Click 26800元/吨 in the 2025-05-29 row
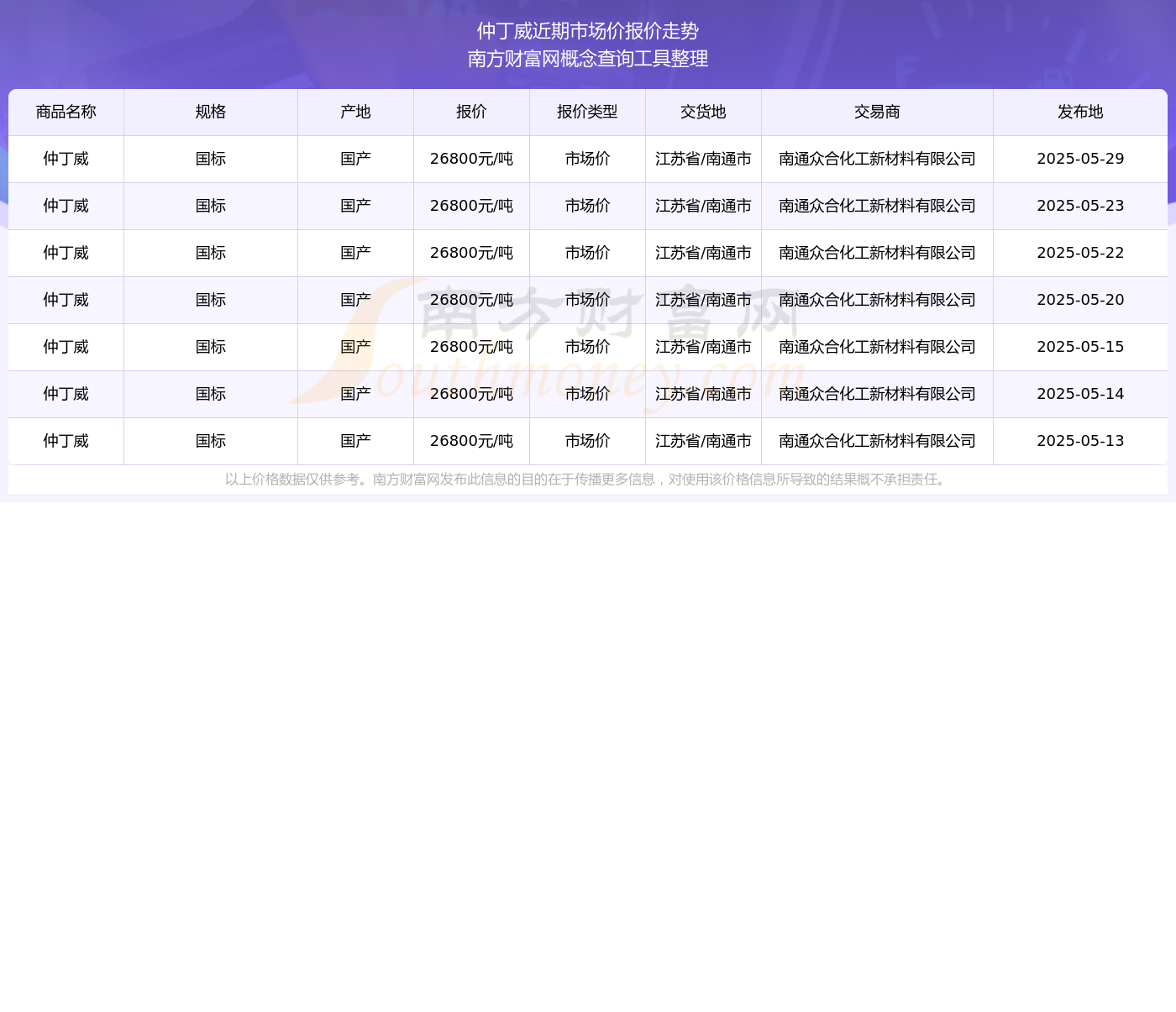Image resolution: width=1176 pixels, height=1012 pixels. pyautogui.click(x=471, y=159)
